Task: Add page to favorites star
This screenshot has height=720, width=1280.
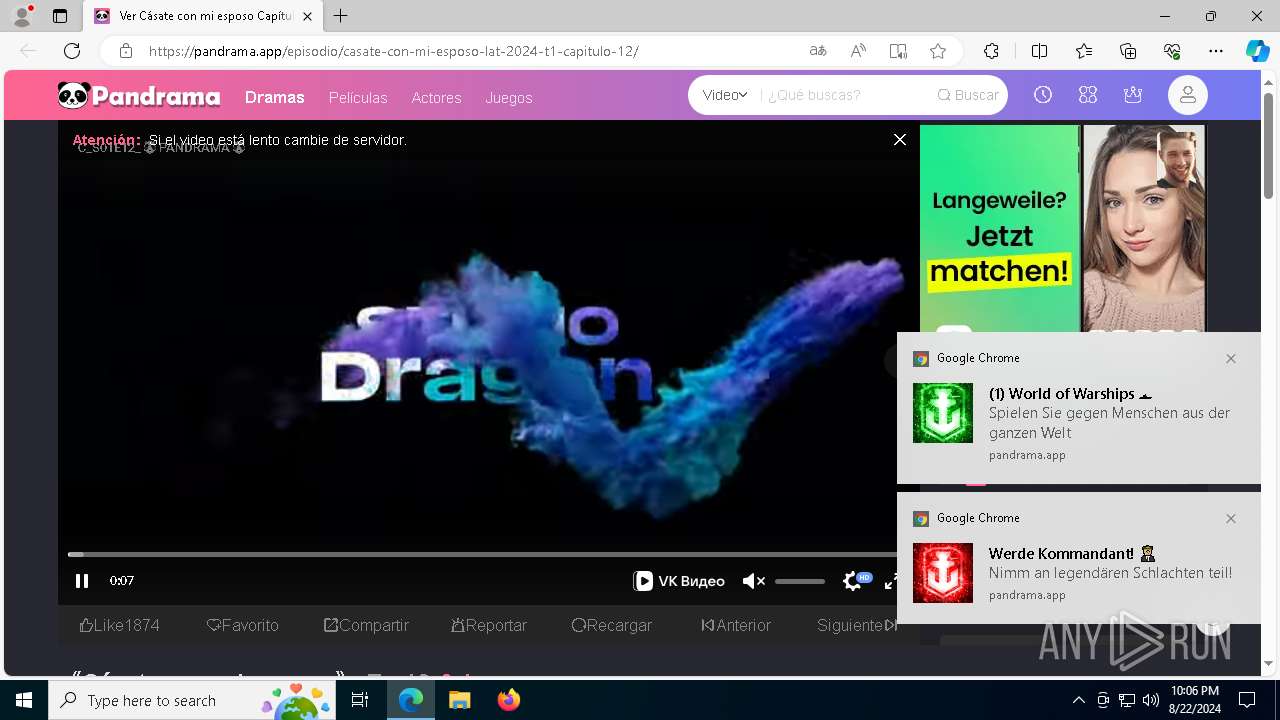Action: point(938,51)
